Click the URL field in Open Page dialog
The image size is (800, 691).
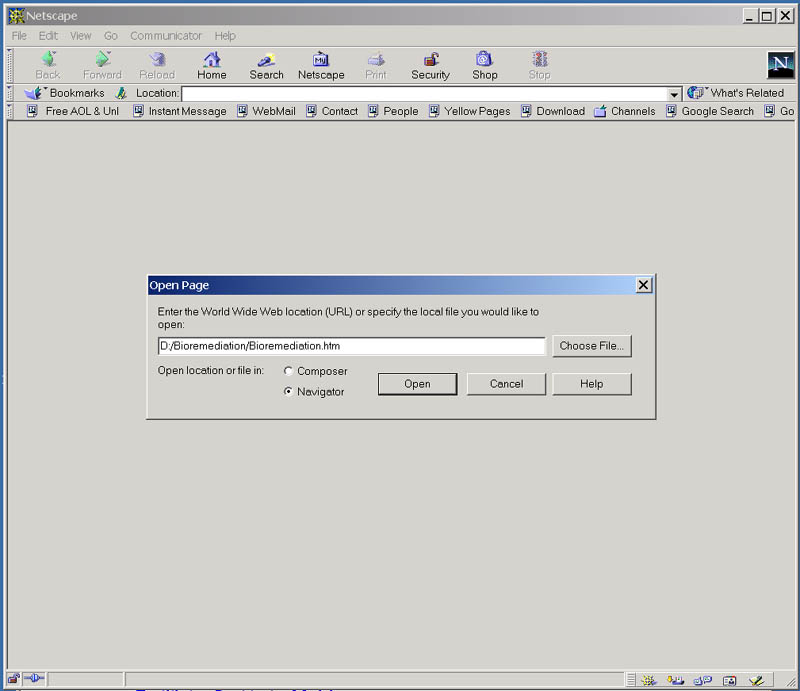point(352,346)
